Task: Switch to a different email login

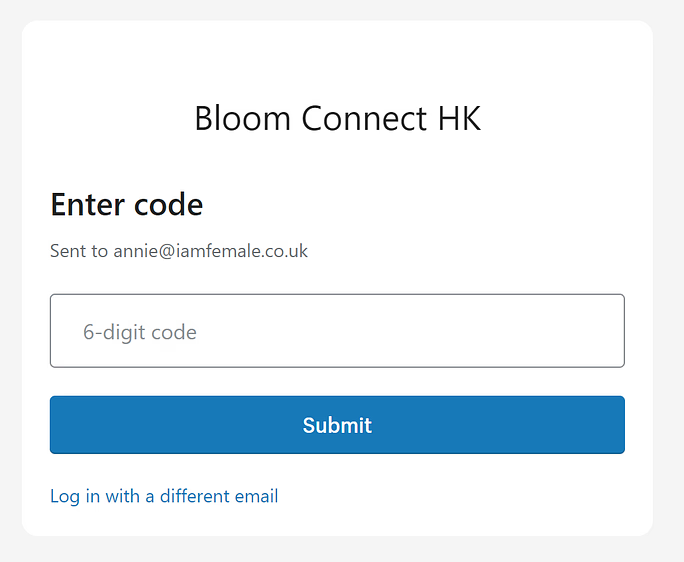Action: tap(164, 496)
